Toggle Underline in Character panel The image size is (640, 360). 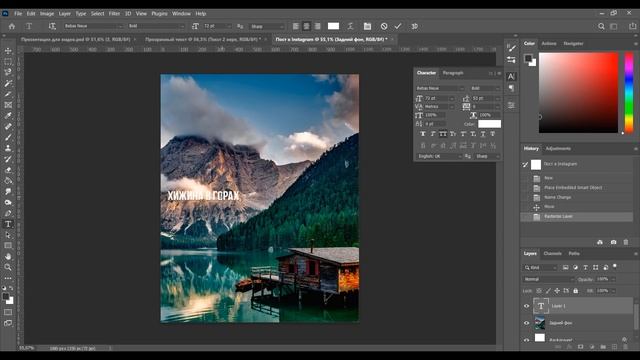pos(483,134)
